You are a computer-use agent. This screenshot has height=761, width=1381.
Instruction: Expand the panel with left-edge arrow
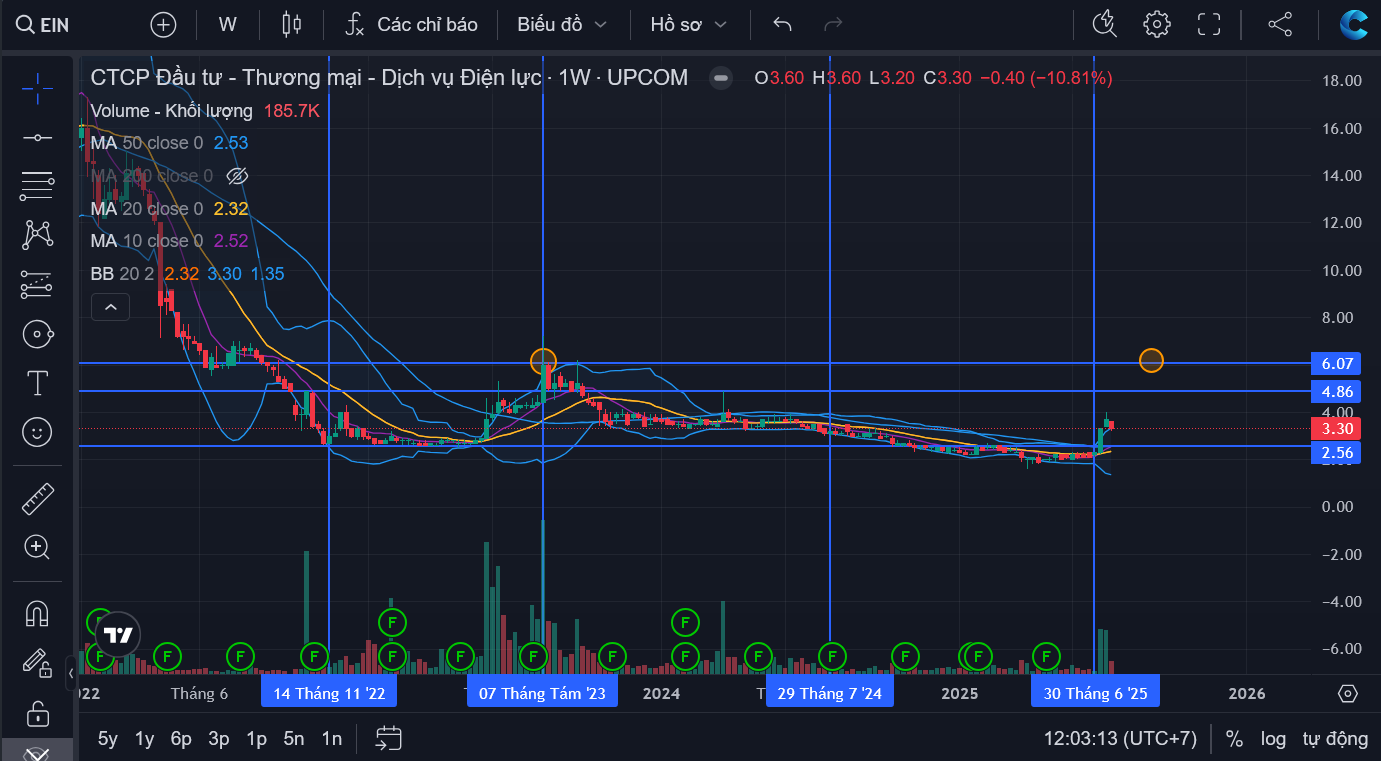(x=71, y=673)
